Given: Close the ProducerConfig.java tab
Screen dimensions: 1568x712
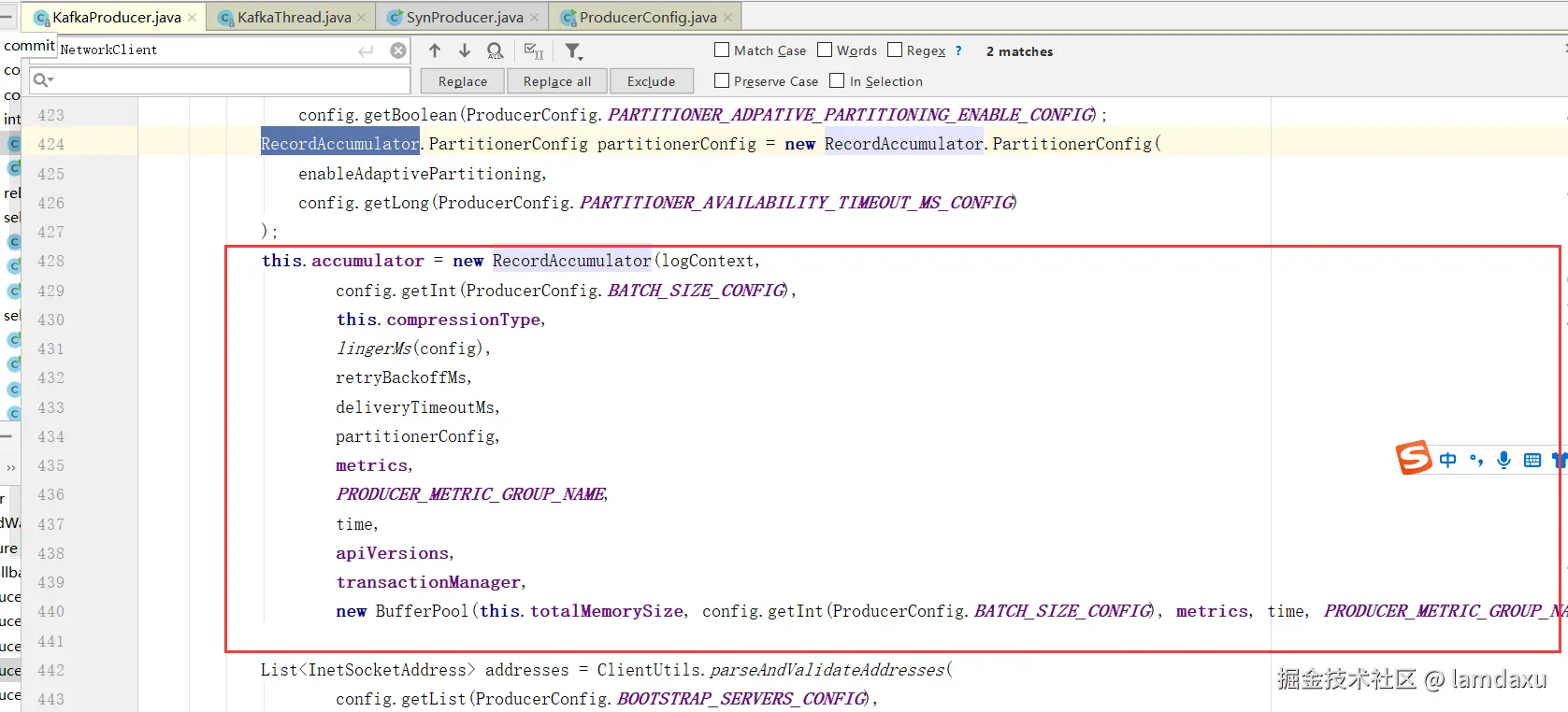Looking at the screenshot, I should click(727, 17).
